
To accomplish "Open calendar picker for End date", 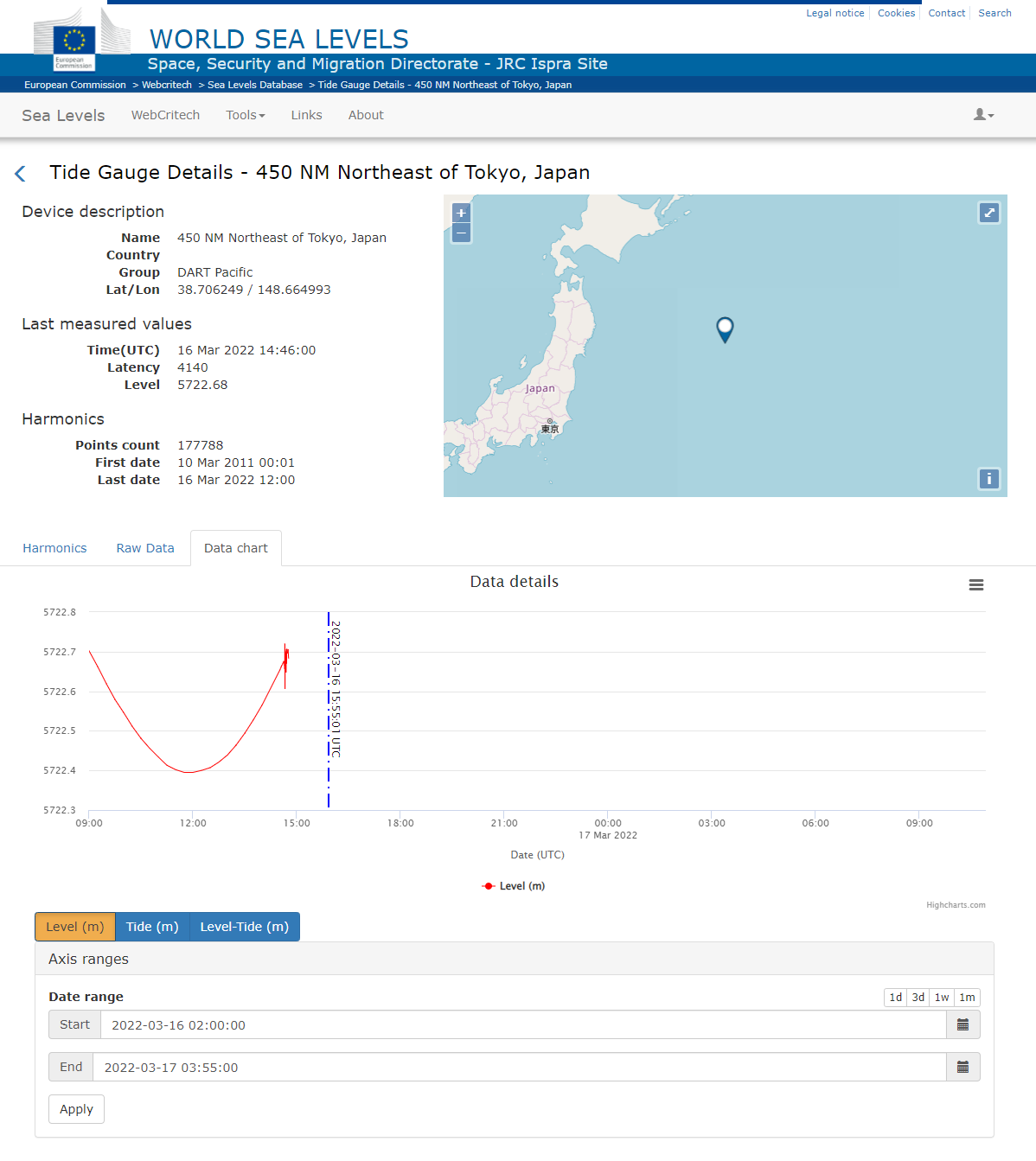I will pyautogui.click(x=962, y=1068).
